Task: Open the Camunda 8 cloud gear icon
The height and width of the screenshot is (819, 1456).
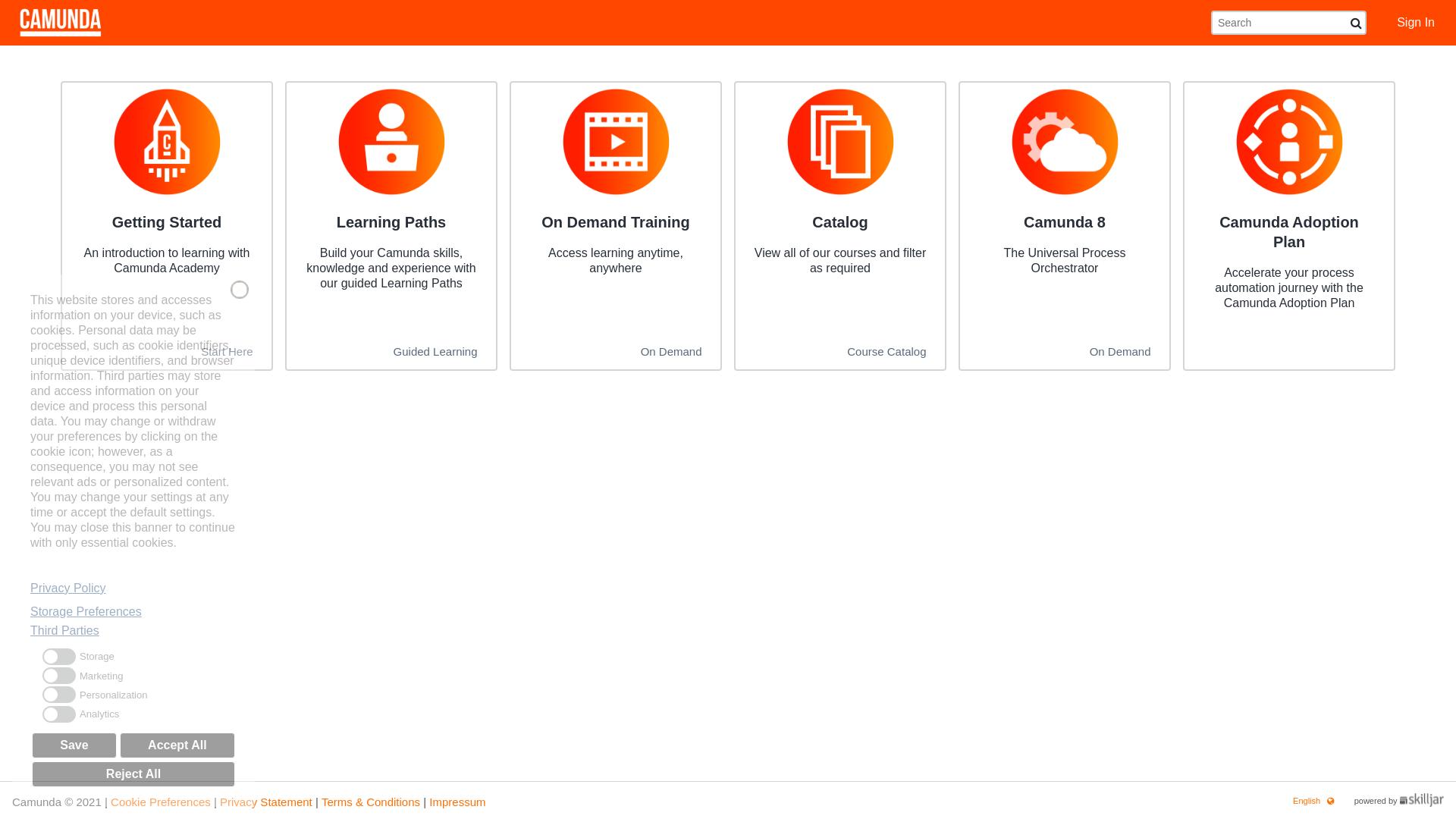Action: click(x=1065, y=142)
